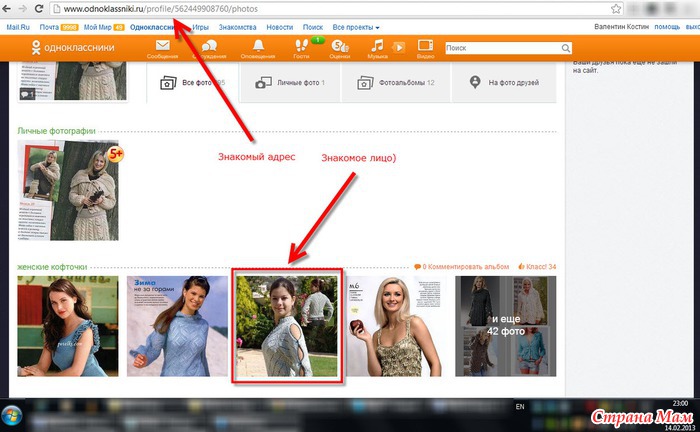700x432 pixels.
Task: Click the taskbar clock
Action: pyautogui.click(x=680, y=403)
